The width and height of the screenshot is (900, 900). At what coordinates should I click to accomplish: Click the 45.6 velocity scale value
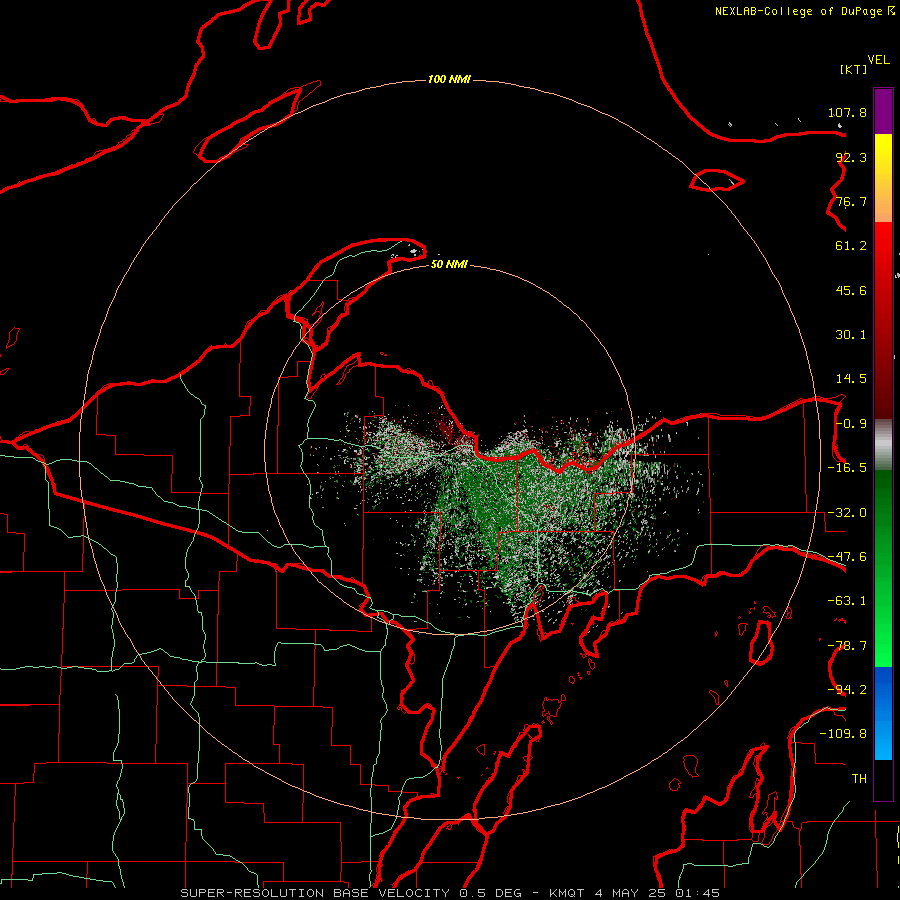click(x=851, y=290)
